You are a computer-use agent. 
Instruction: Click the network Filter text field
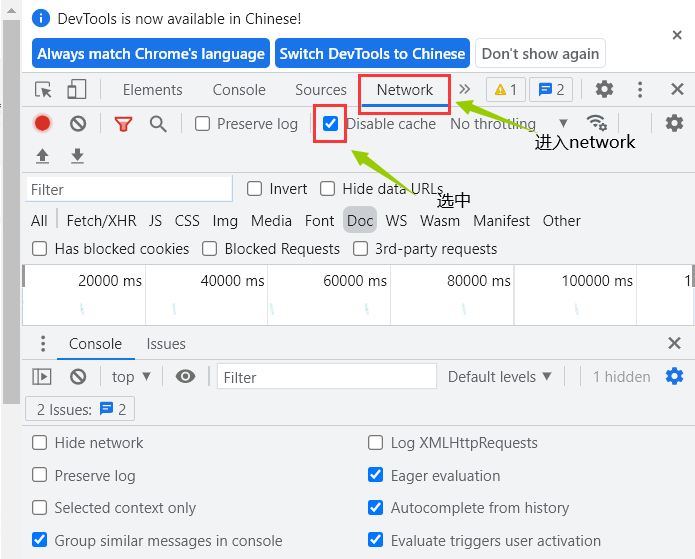pos(129,189)
